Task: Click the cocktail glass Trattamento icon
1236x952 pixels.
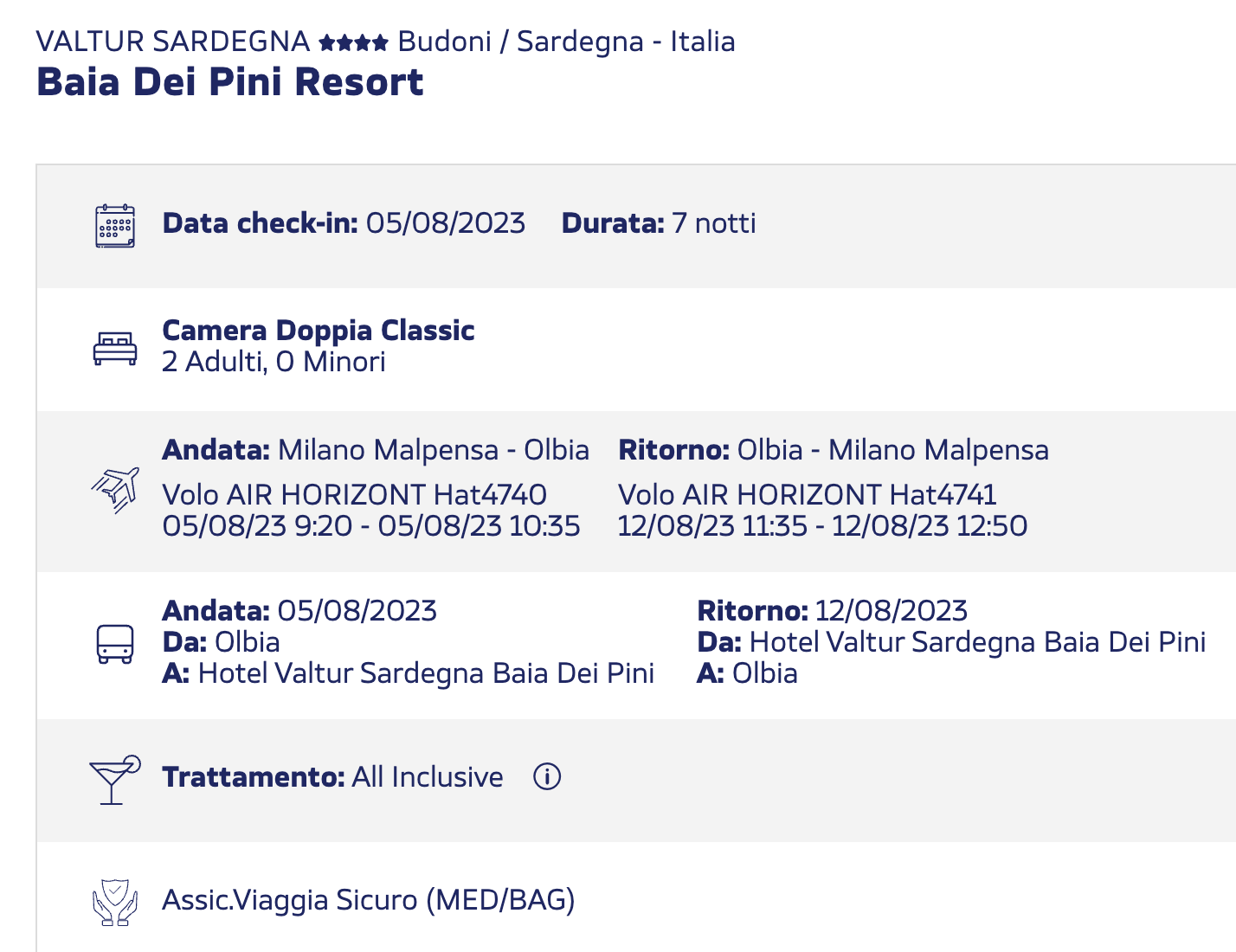Action: click(114, 780)
